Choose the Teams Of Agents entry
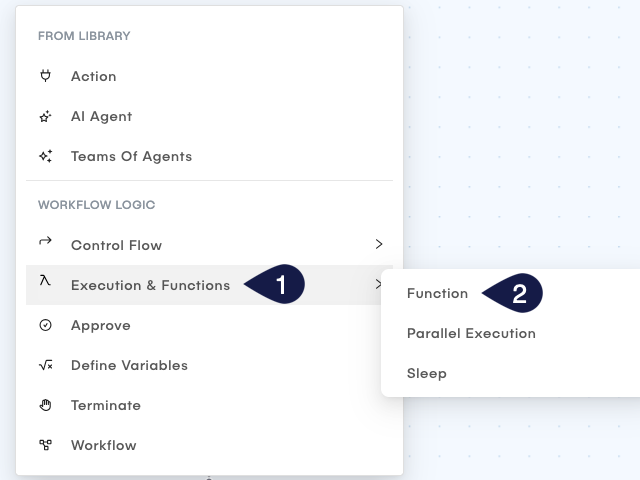Viewport: 640px width, 480px height. pos(131,157)
